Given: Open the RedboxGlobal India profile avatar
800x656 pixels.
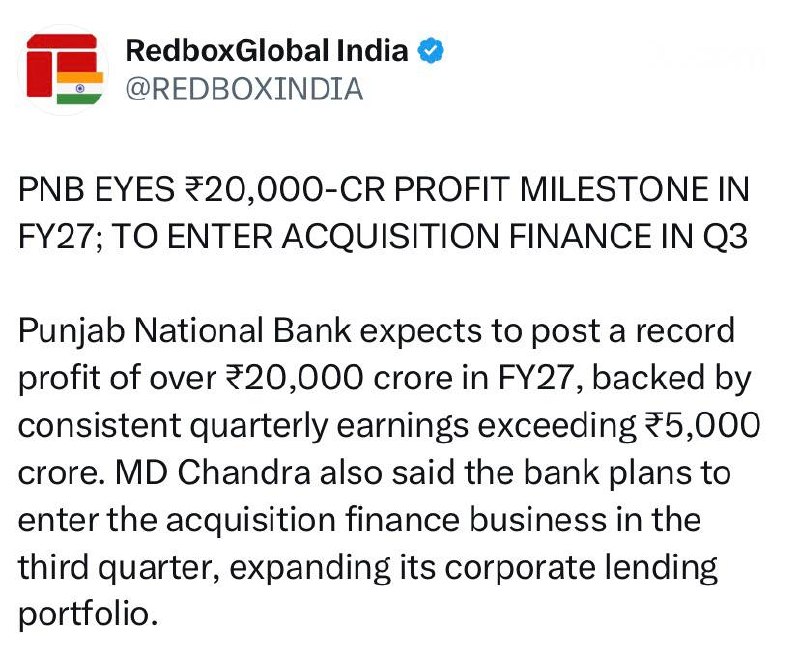Looking at the screenshot, I should pyautogui.click(x=64, y=69).
